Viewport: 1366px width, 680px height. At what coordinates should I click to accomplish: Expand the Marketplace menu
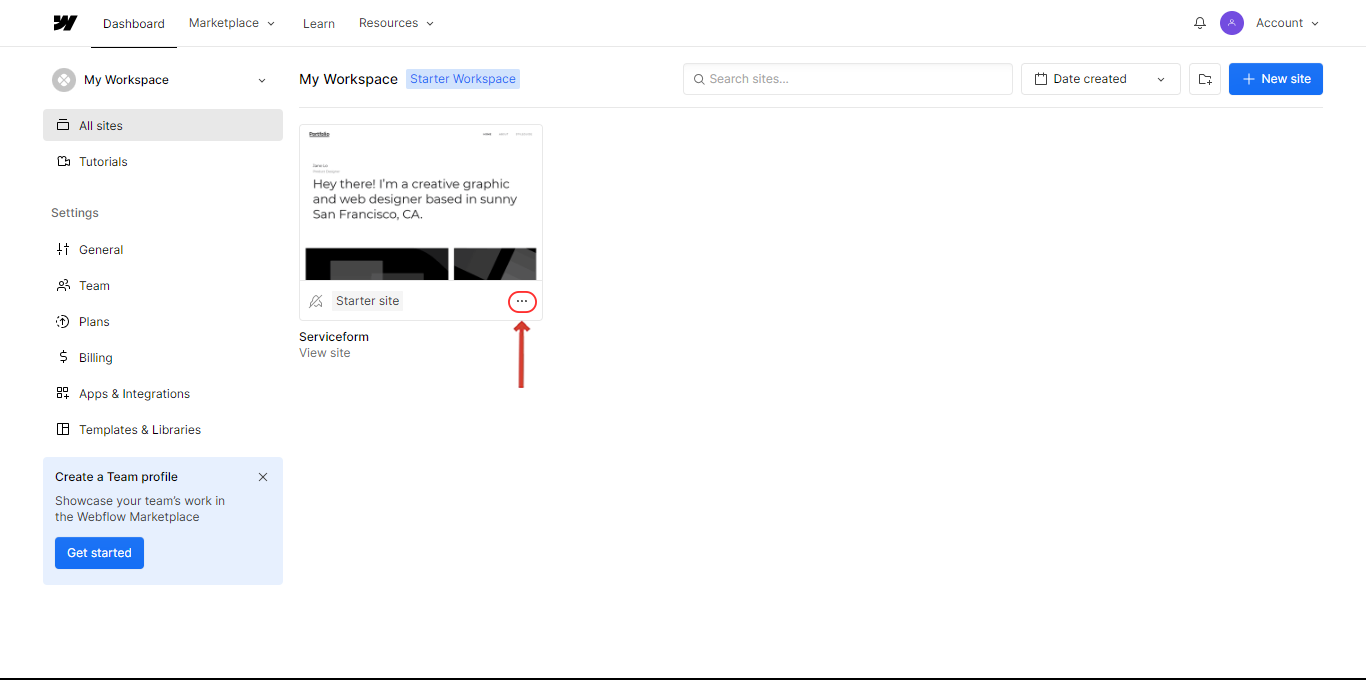232,23
